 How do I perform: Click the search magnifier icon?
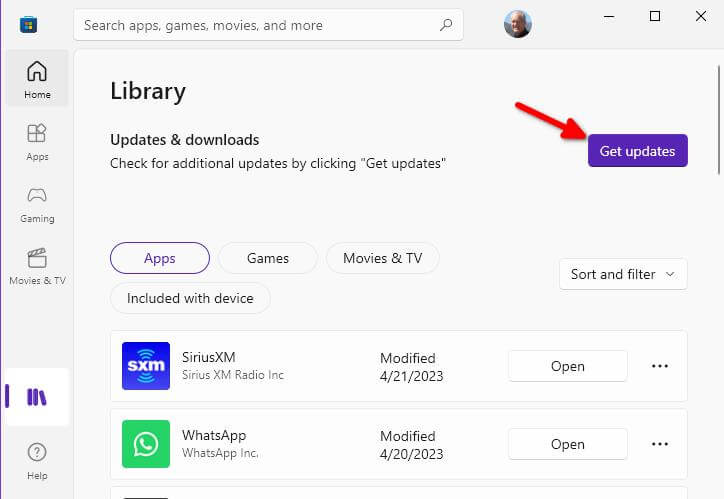(446, 25)
